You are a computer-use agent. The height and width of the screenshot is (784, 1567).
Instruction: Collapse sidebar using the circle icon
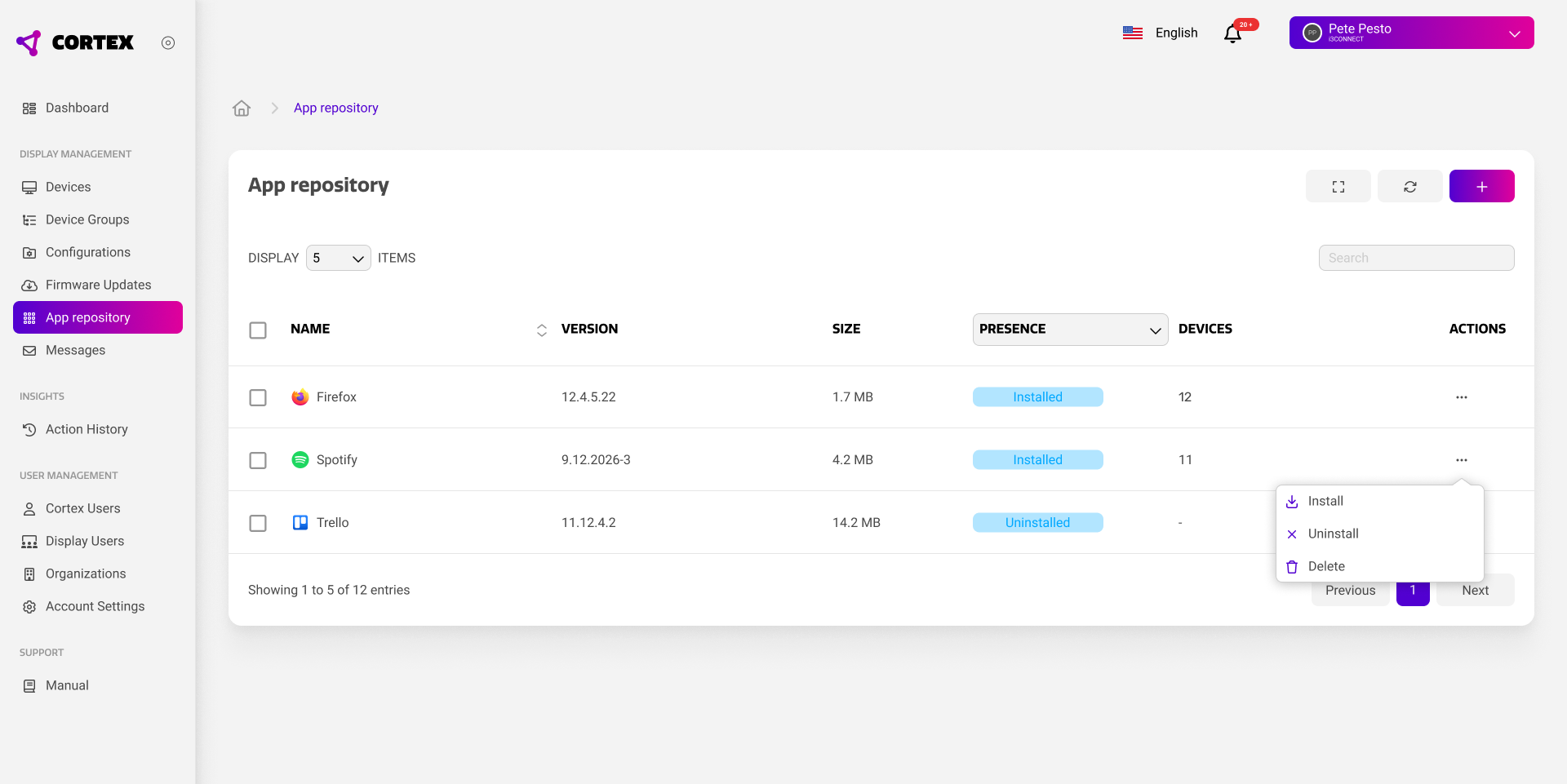tap(168, 43)
